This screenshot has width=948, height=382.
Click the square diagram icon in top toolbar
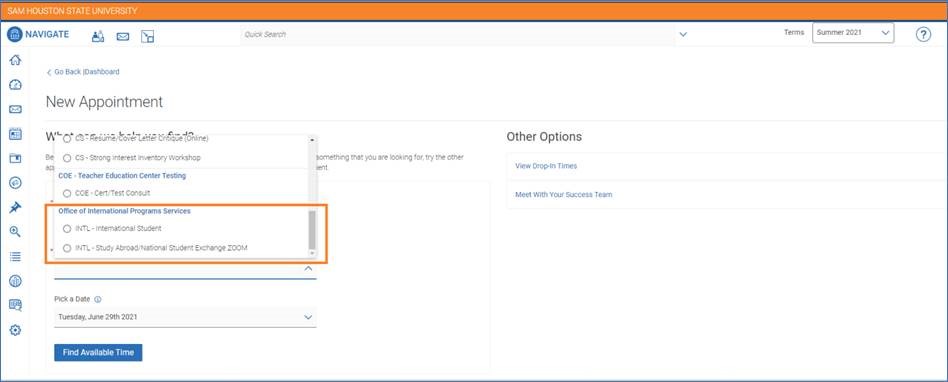point(148,36)
